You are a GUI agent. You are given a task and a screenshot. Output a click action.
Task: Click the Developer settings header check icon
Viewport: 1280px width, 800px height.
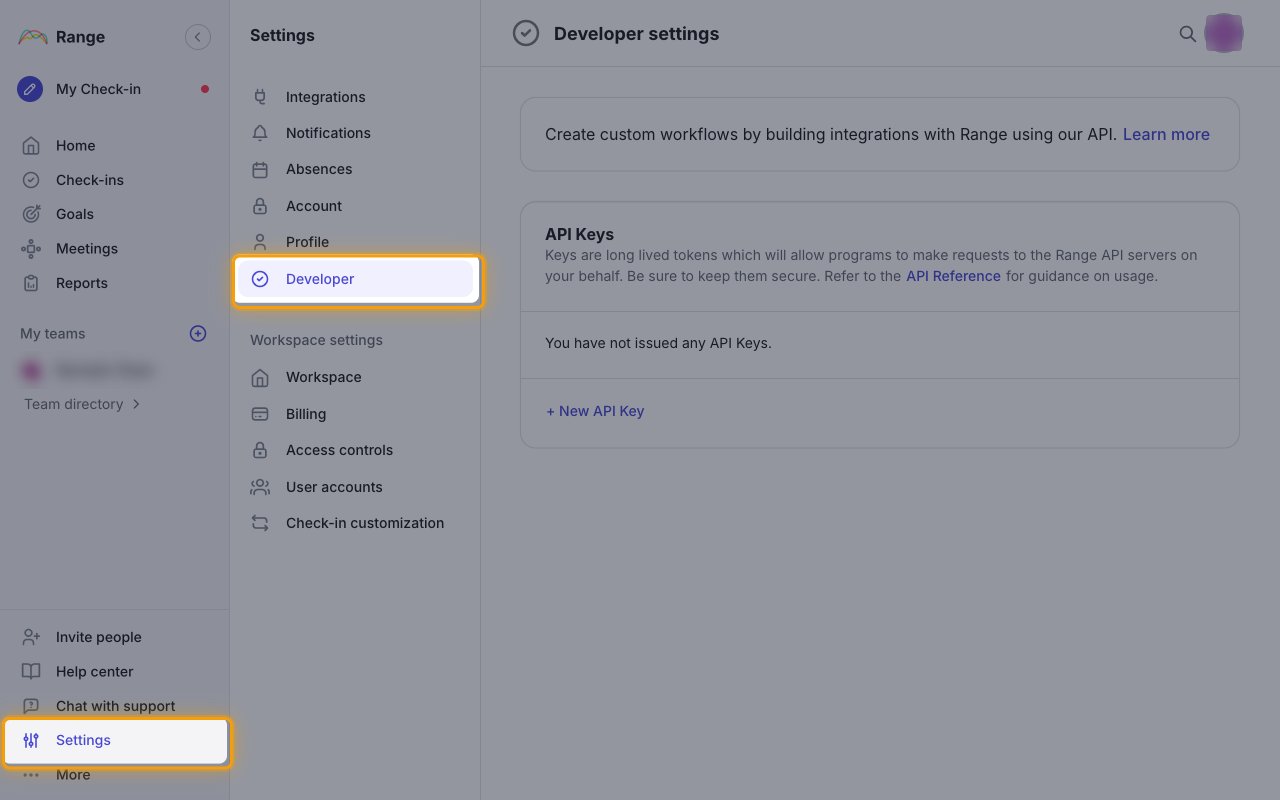pyautogui.click(x=526, y=33)
